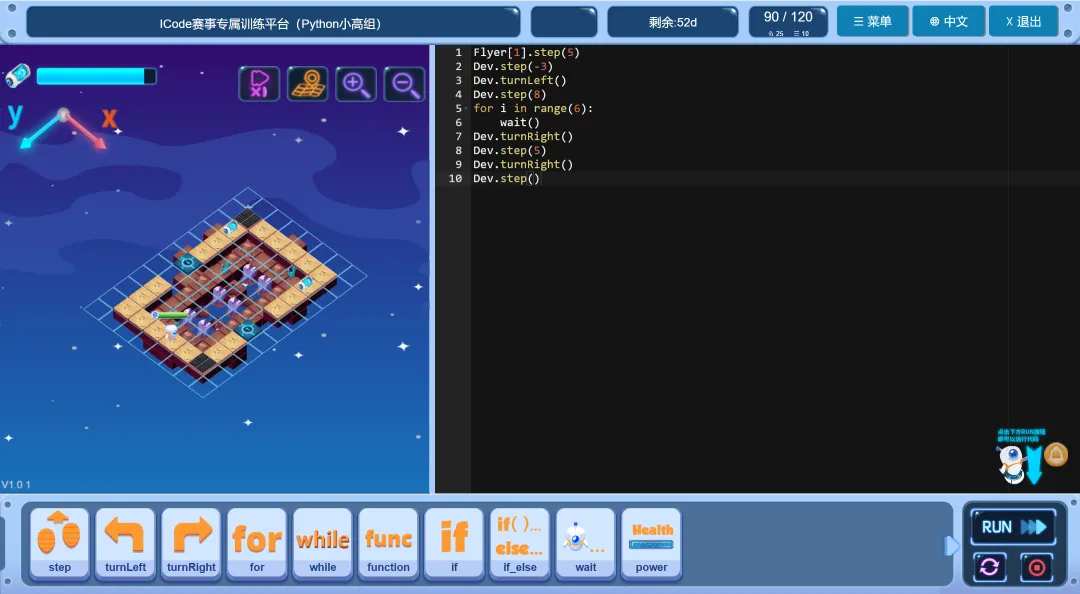Expand the block palette right arrow
This screenshot has width=1080, height=594.
[x=951, y=546]
